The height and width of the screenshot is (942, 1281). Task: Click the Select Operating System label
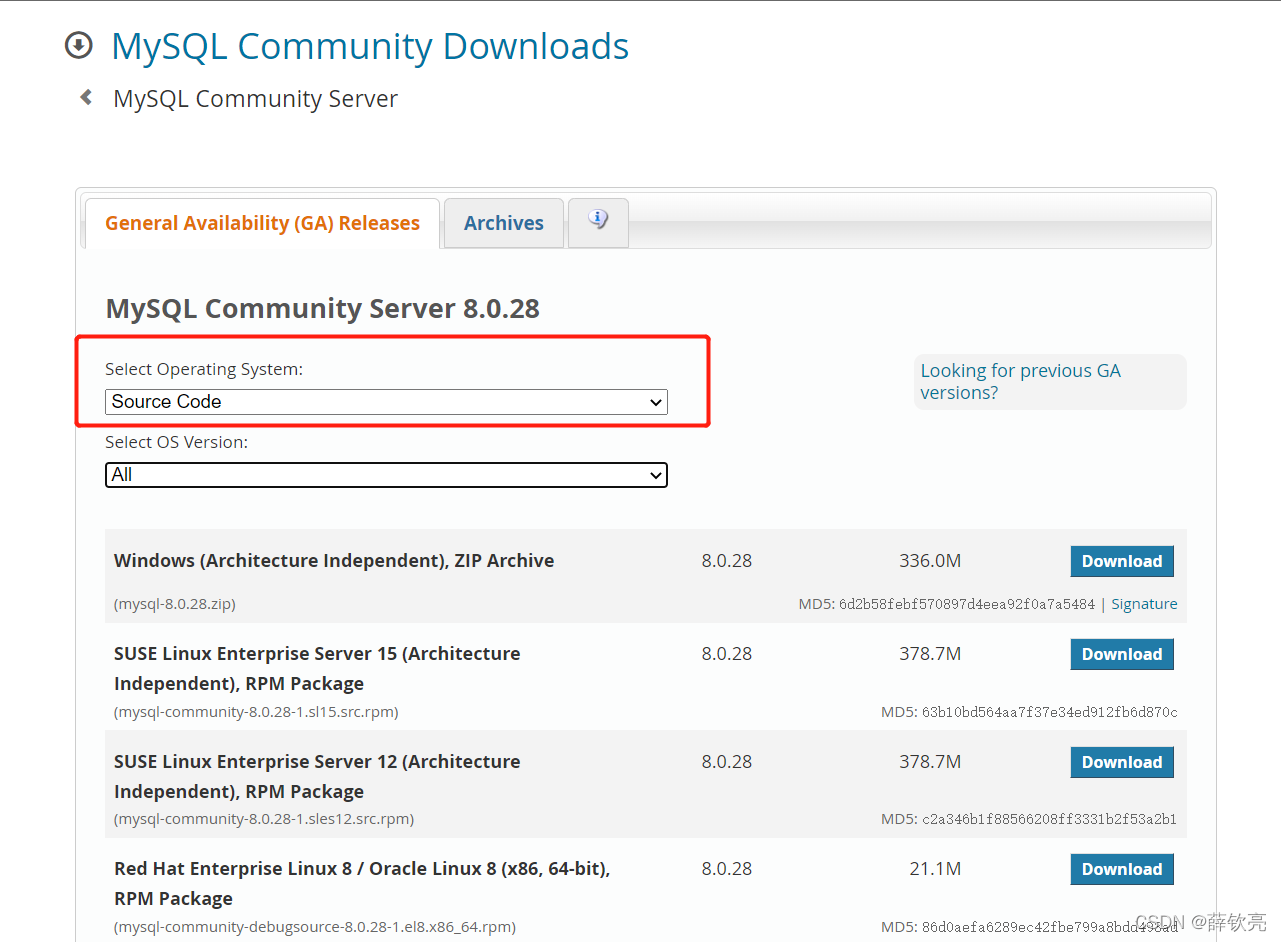coord(204,369)
